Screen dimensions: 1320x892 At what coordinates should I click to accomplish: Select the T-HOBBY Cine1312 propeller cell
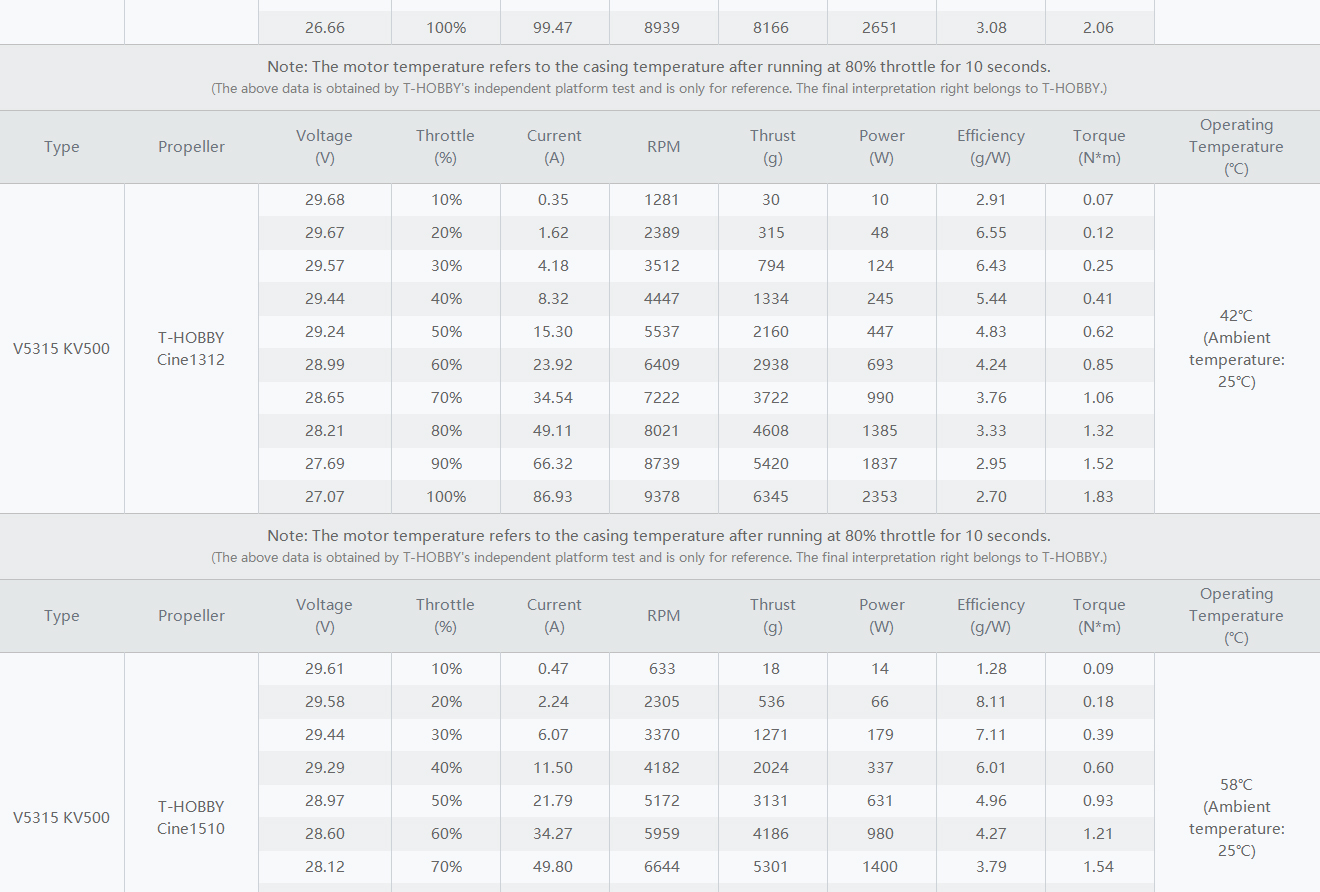(x=191, y=349)
